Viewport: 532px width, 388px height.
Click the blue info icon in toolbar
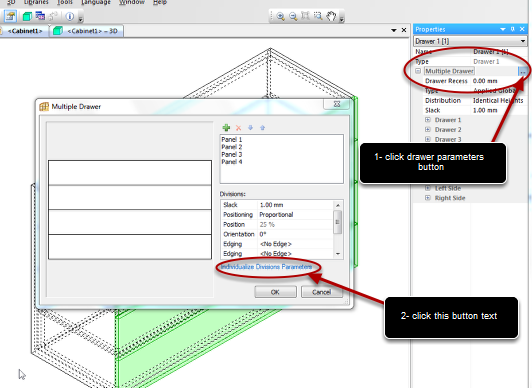(x=70, y=16)
